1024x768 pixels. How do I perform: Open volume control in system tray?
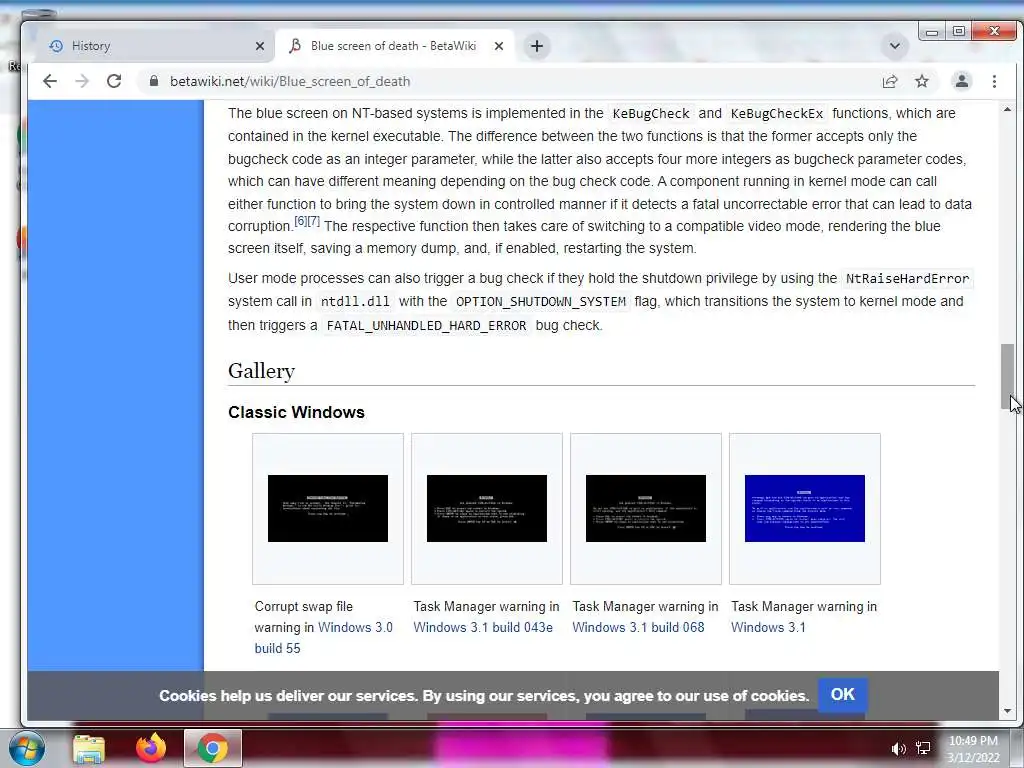coord(899,748)
